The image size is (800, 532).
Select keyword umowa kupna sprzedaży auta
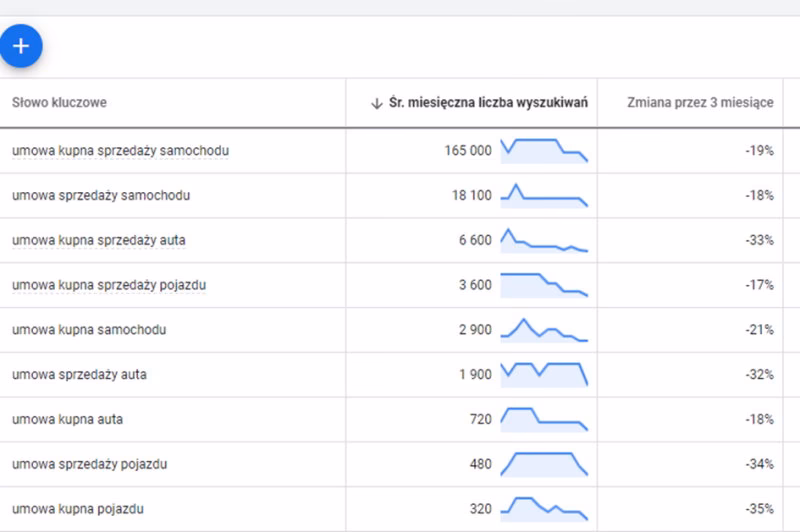[x=99, y=240]
